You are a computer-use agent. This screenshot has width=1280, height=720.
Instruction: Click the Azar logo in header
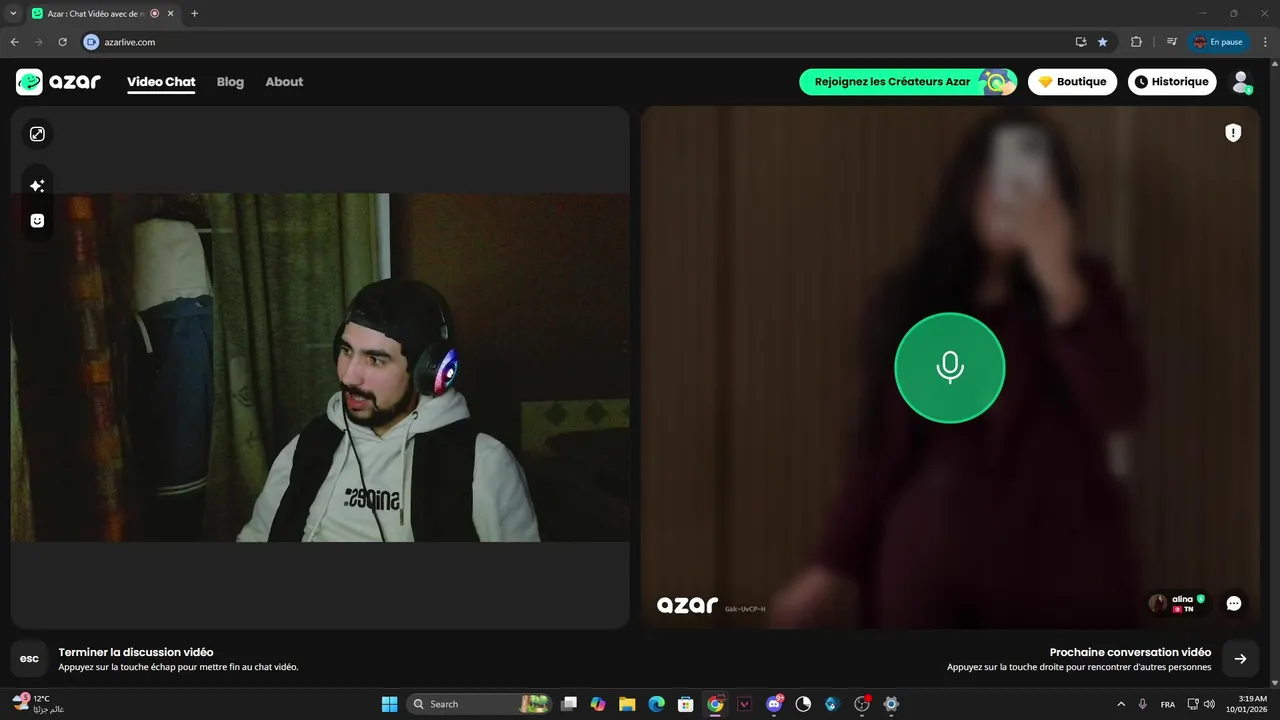point(58,82)
